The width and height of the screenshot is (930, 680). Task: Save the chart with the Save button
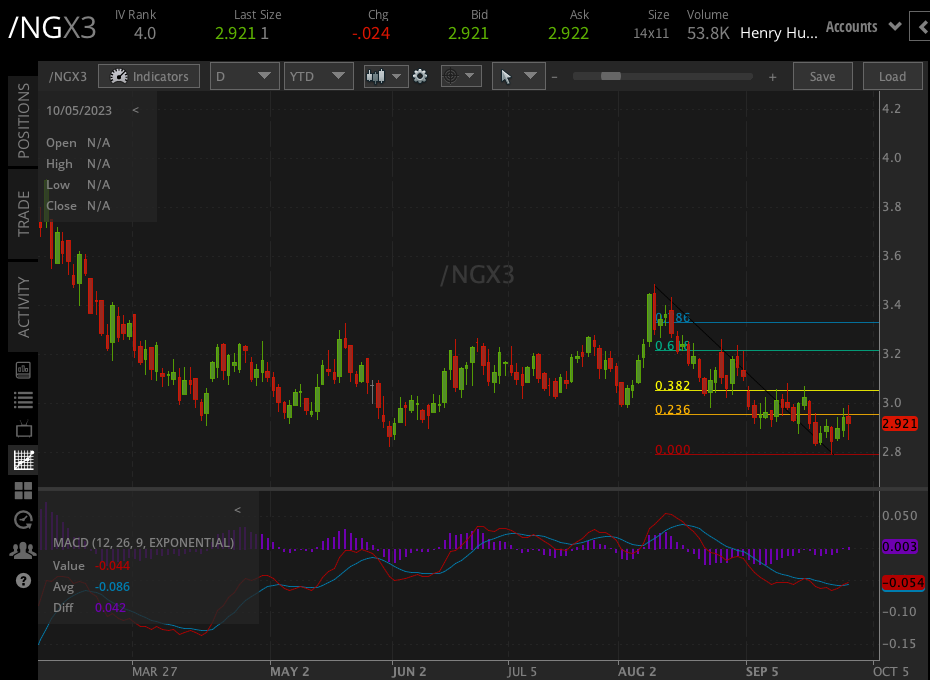tap(822, 76)
